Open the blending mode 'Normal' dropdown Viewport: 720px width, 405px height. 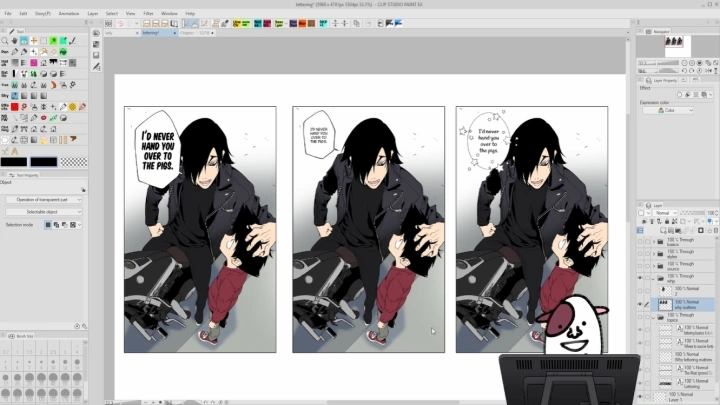point(665,213)
